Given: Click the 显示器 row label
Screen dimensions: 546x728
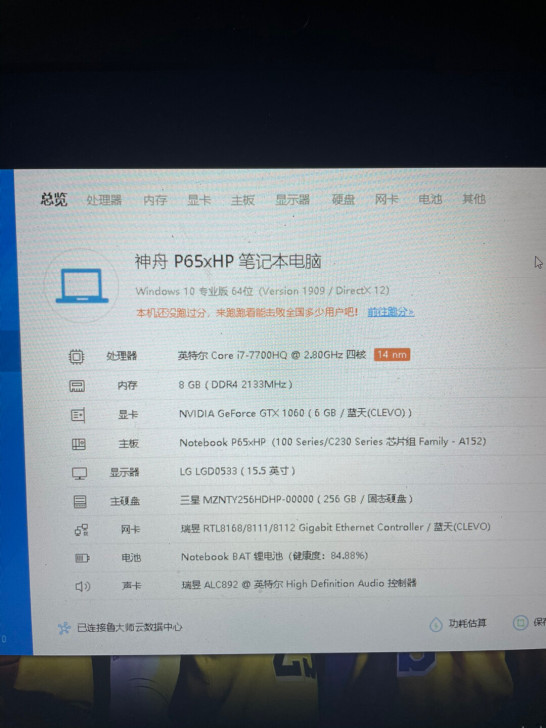Looking at the screenshot, I should coord(124,473).
